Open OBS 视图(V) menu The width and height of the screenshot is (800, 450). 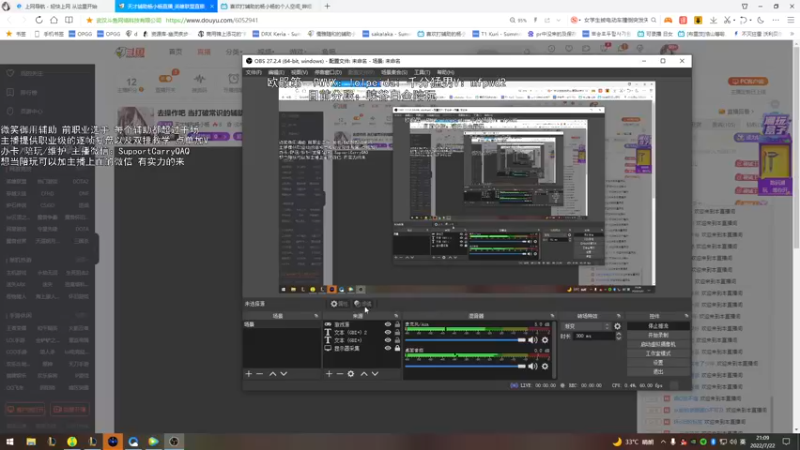click(x=299, y=72)
